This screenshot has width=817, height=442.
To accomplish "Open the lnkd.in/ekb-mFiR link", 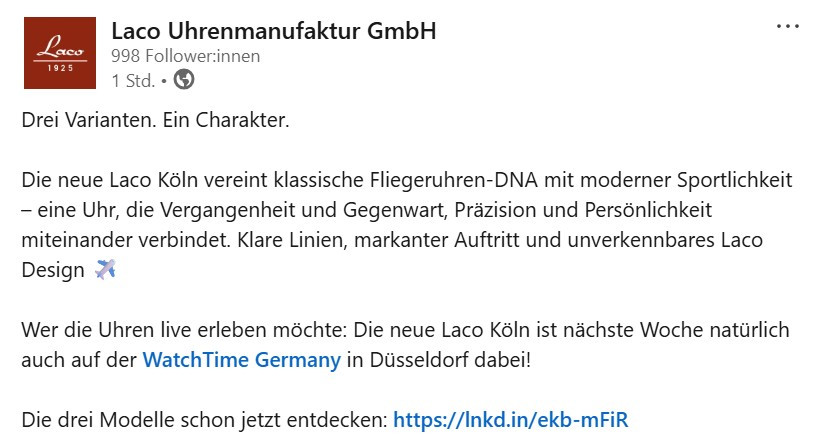I will pyautogui.click(x=510, y=419).
